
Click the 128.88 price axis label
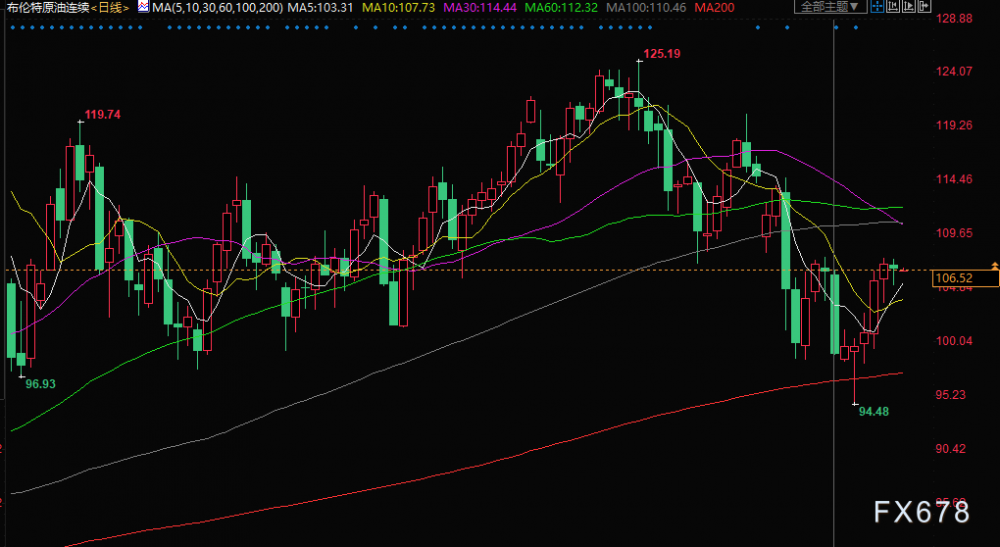tap(954, 18)
